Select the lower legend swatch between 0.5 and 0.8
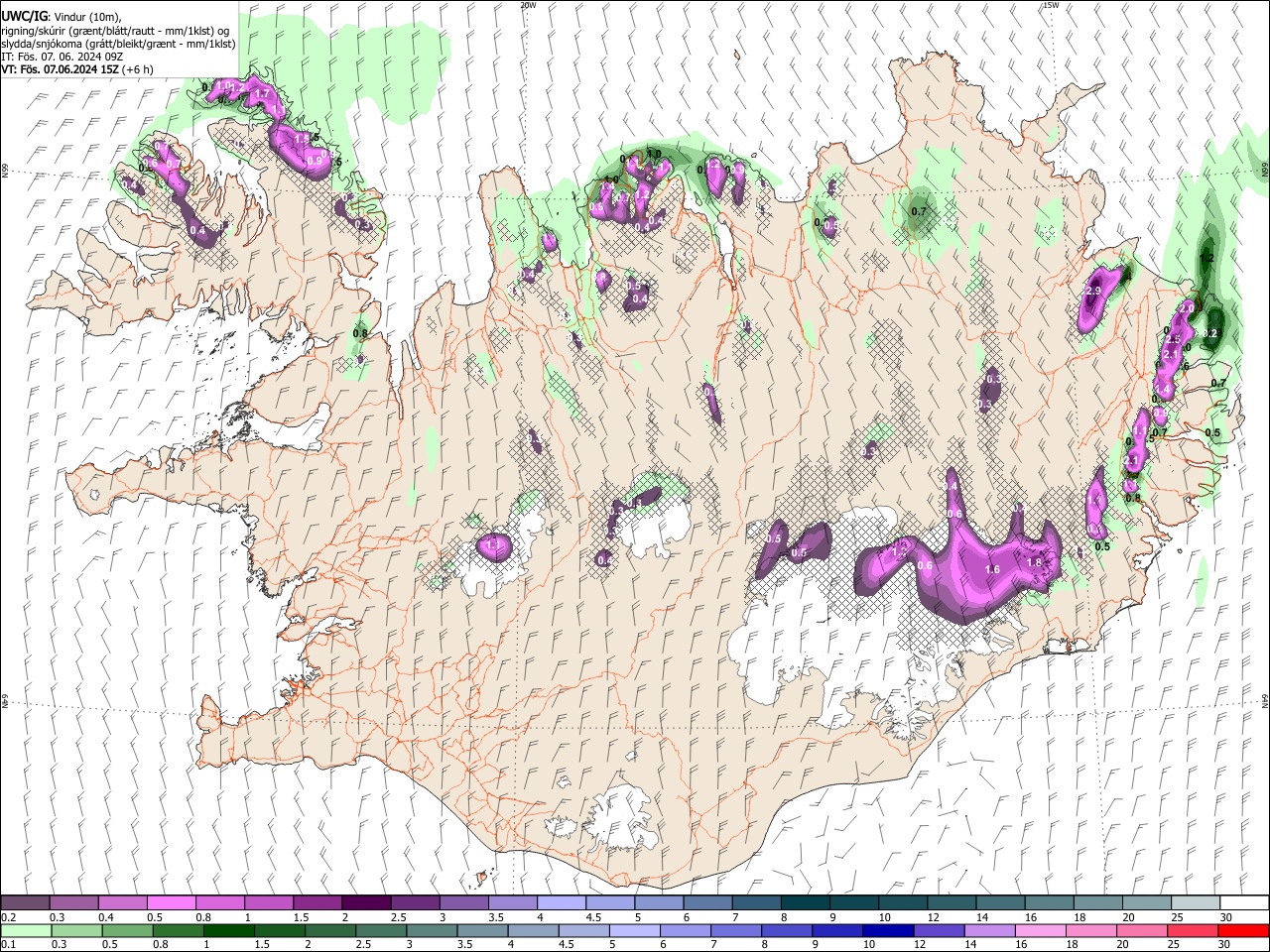1270x952 pixels. (127, 930)
